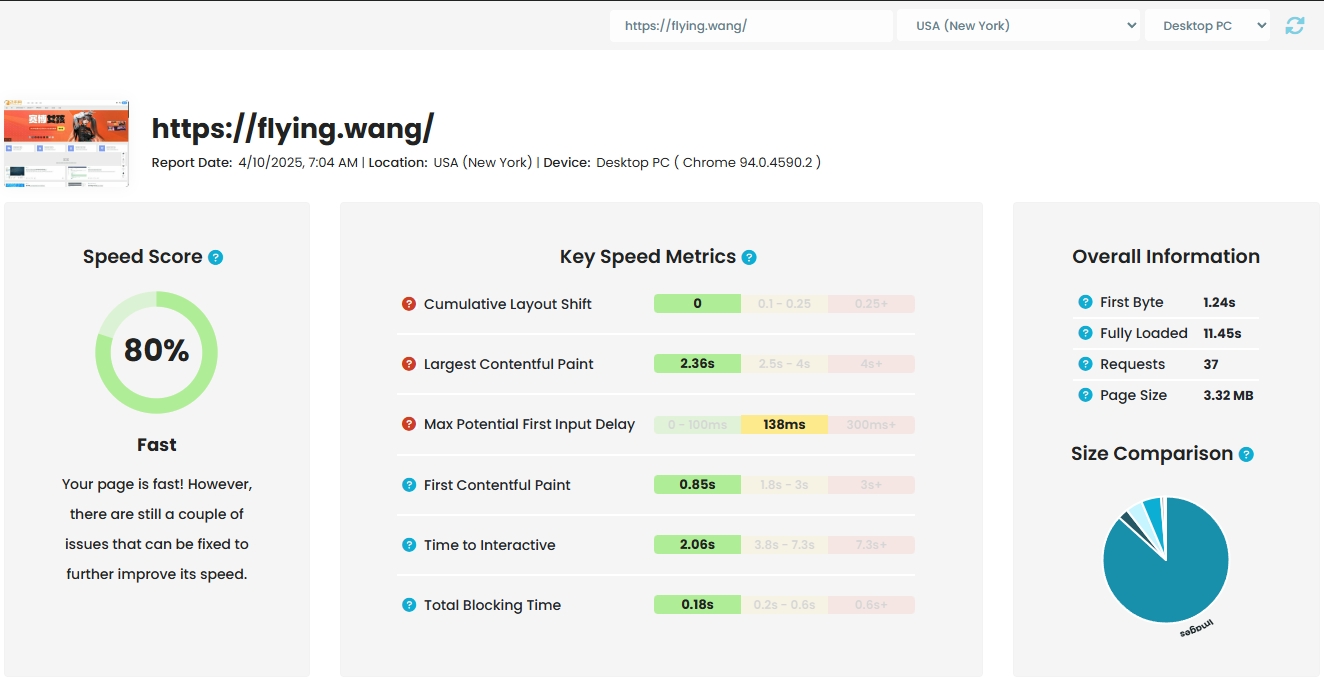Click the URL input field
The height and width of the screenshot is (682, 1324).
pyautogui.click(x=750, y=26)
